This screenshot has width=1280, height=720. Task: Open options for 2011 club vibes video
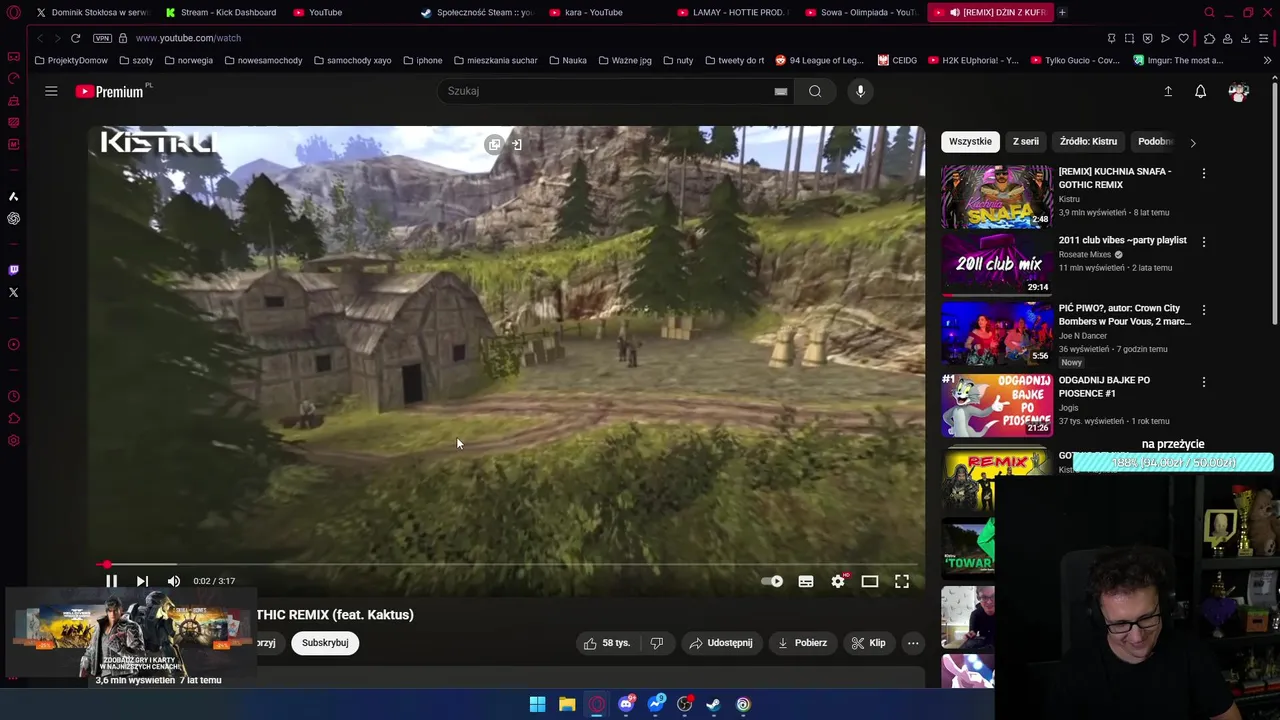point(1204,242)
